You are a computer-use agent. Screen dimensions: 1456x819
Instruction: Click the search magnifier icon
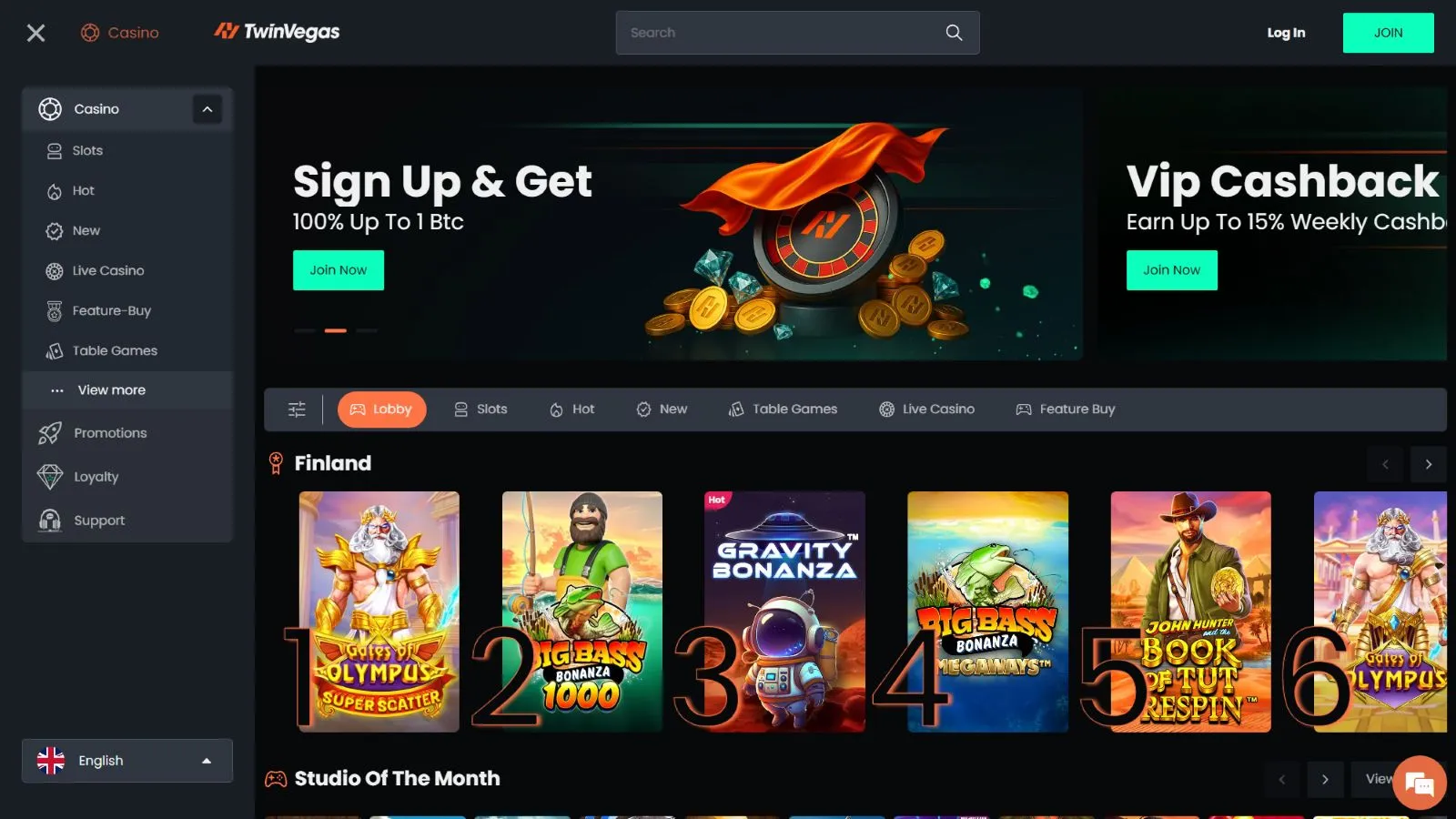pos(954,33)
